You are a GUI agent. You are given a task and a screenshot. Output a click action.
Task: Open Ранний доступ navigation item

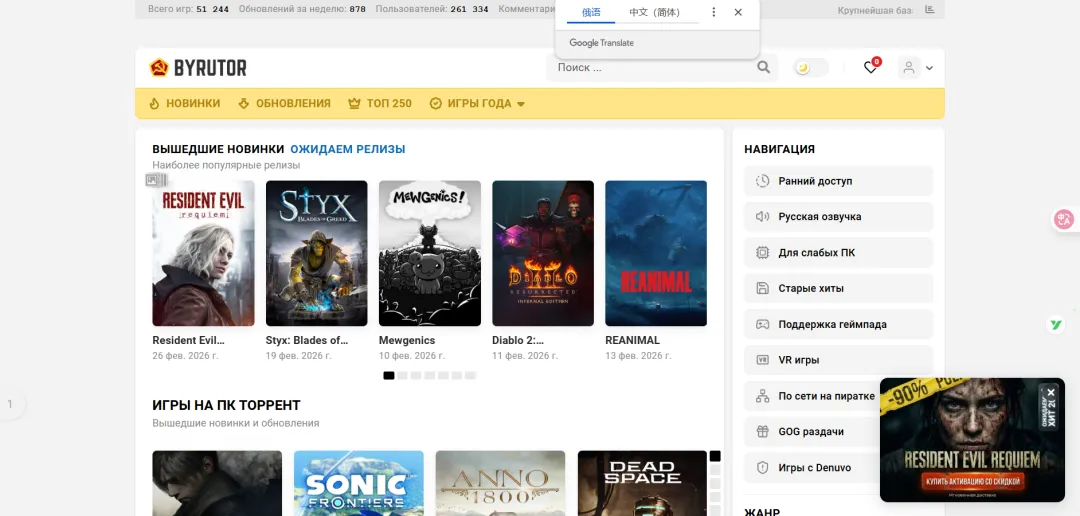pyautogui.click(x=838, y=181)
